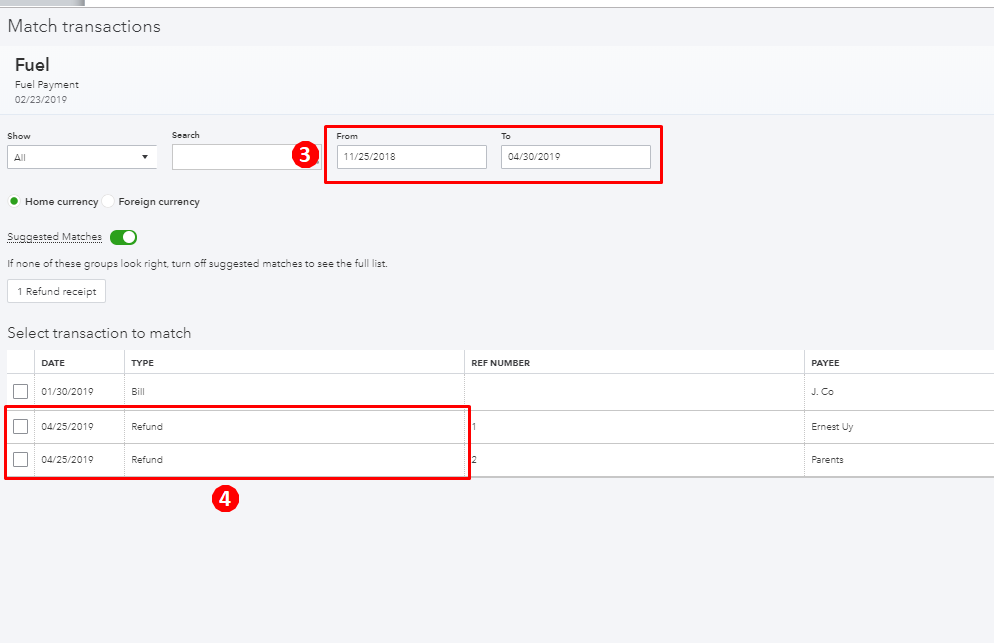
Task: Open the Show filter dropdown
Action: [x=82, y=157]
